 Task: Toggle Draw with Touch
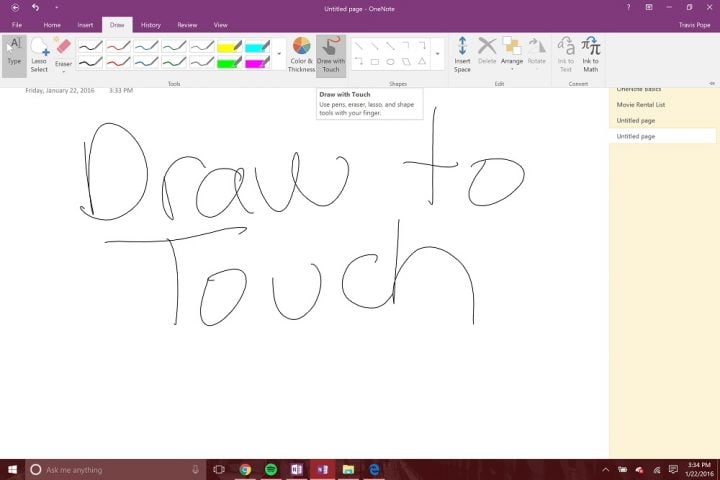point(331,56)
